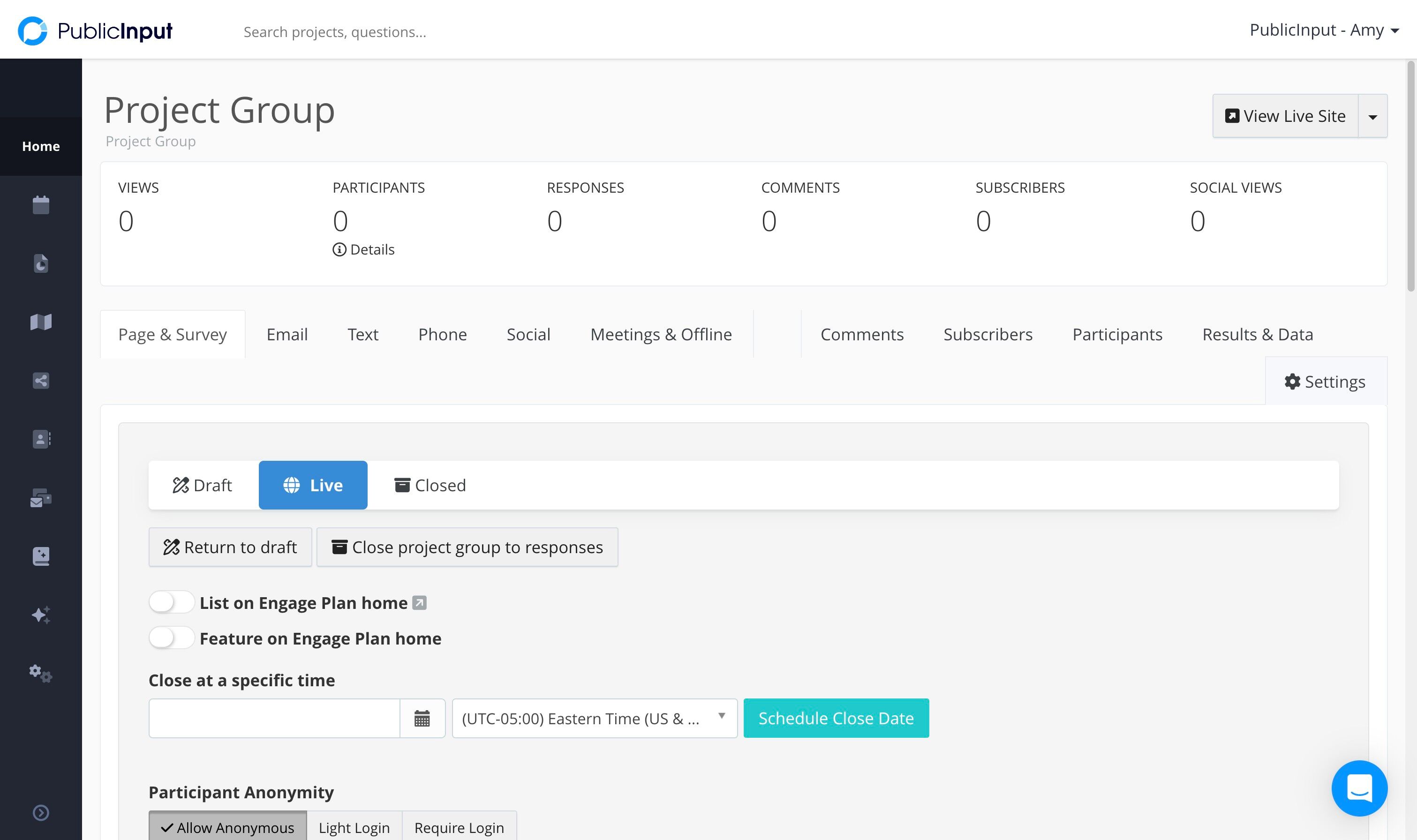Enable List on Engage Plan home toggle
The width and height of the screenshot is (1417, 840).
[172, 602]
